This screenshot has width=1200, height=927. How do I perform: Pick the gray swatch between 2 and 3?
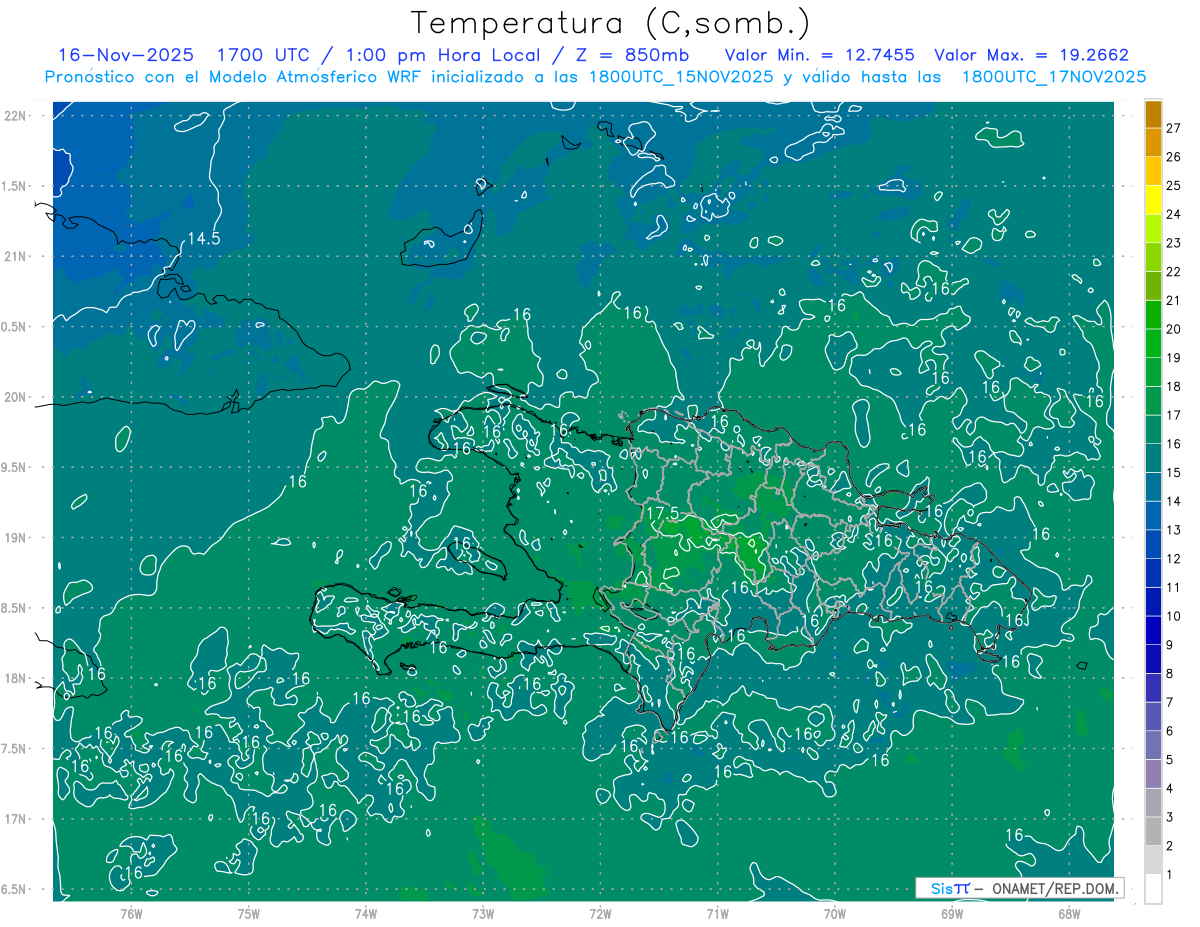click(1153, 832)
